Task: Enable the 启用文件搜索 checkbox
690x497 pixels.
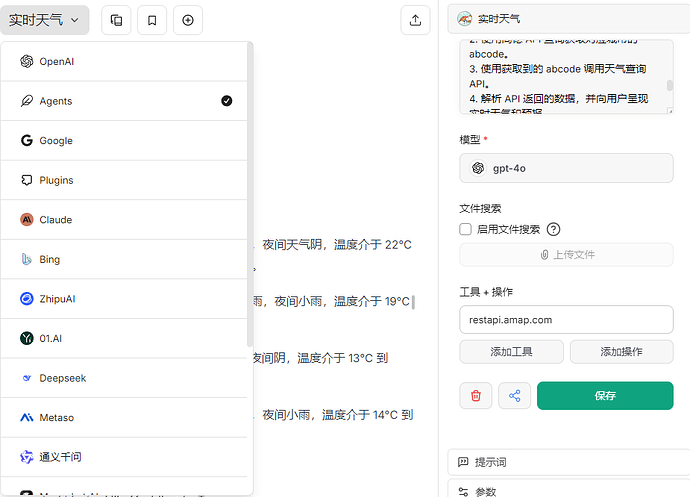Action: tap(465, 229)
